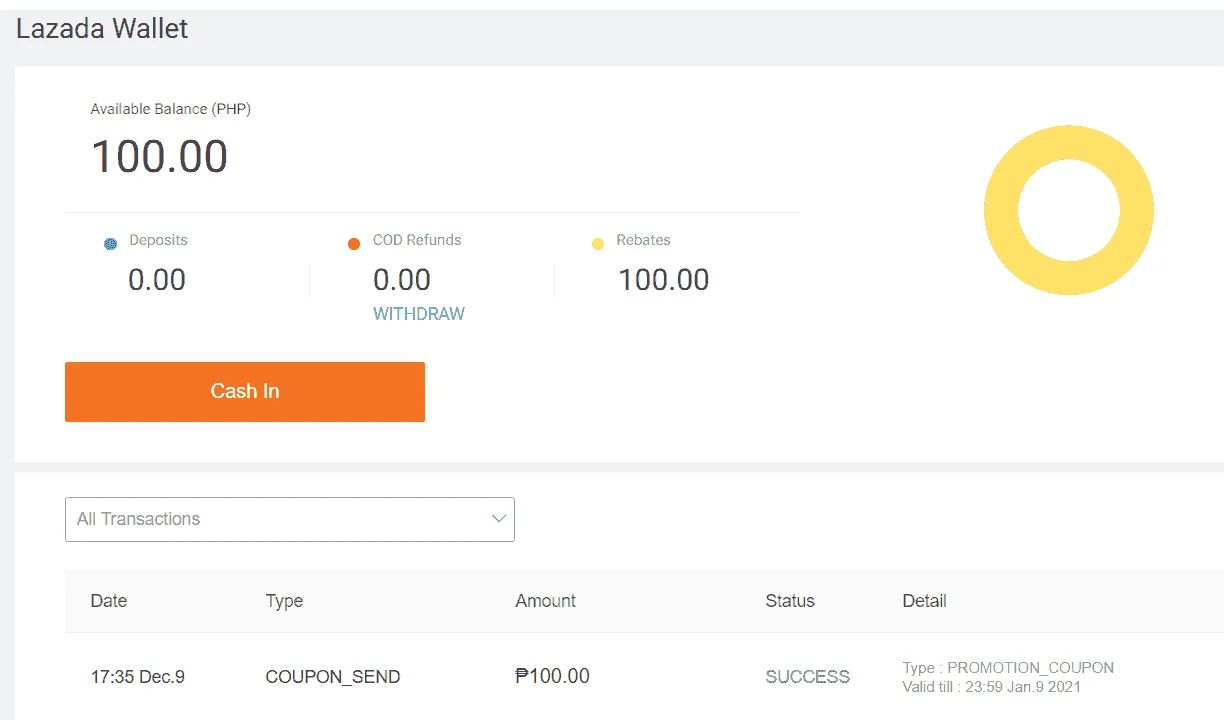1224x720 pixels.
Task: Click the Type column header
Action: [x=284, y=601]
